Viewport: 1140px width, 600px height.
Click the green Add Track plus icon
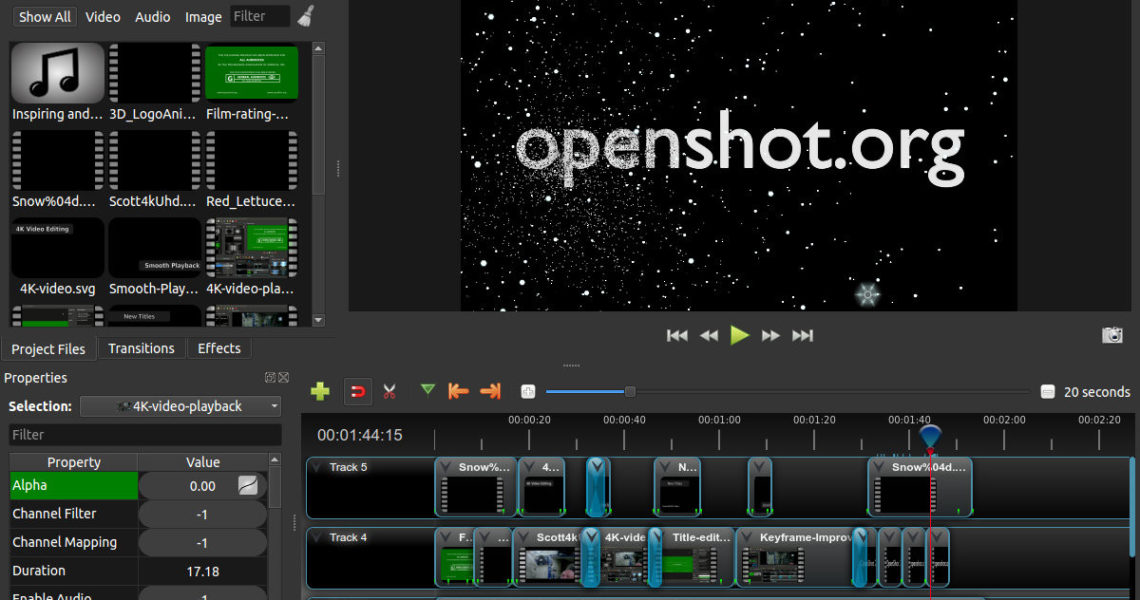[320, 391]
